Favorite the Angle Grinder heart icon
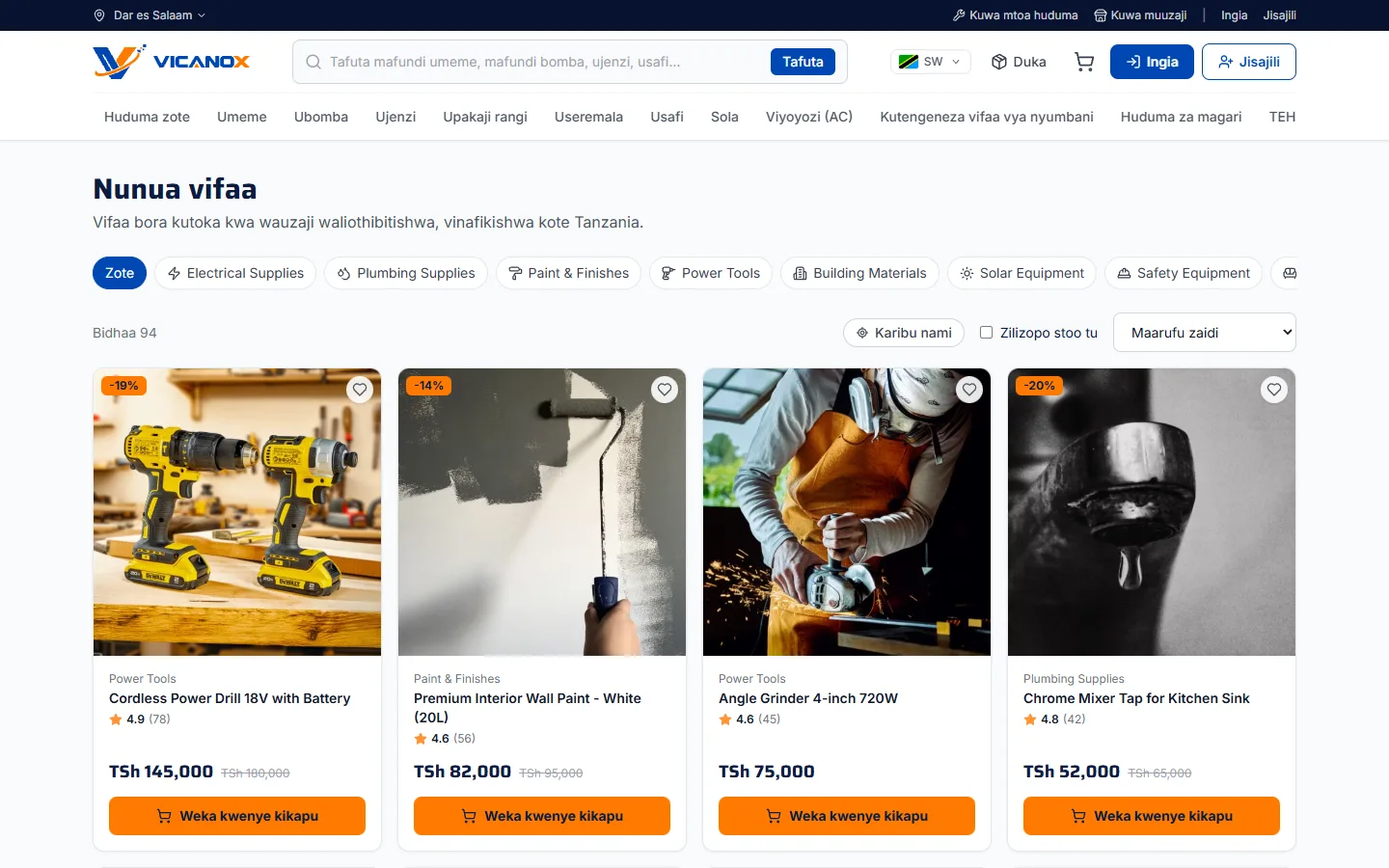The height and width of the screenshot is (868, 1389). pos(969,390)
